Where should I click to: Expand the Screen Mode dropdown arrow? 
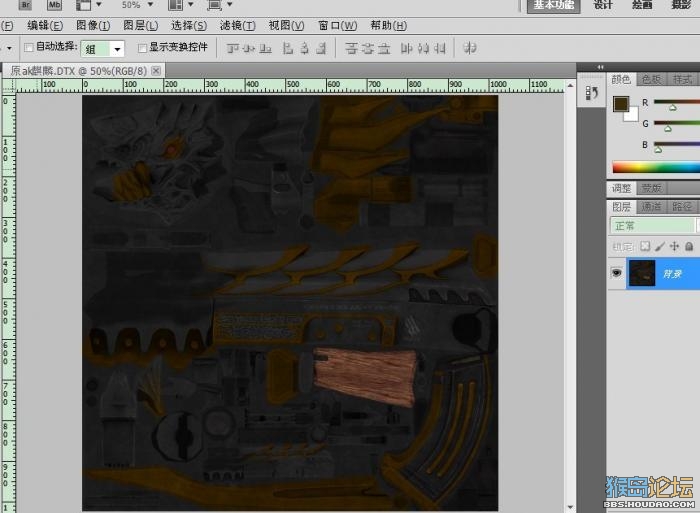click(230, 4)
